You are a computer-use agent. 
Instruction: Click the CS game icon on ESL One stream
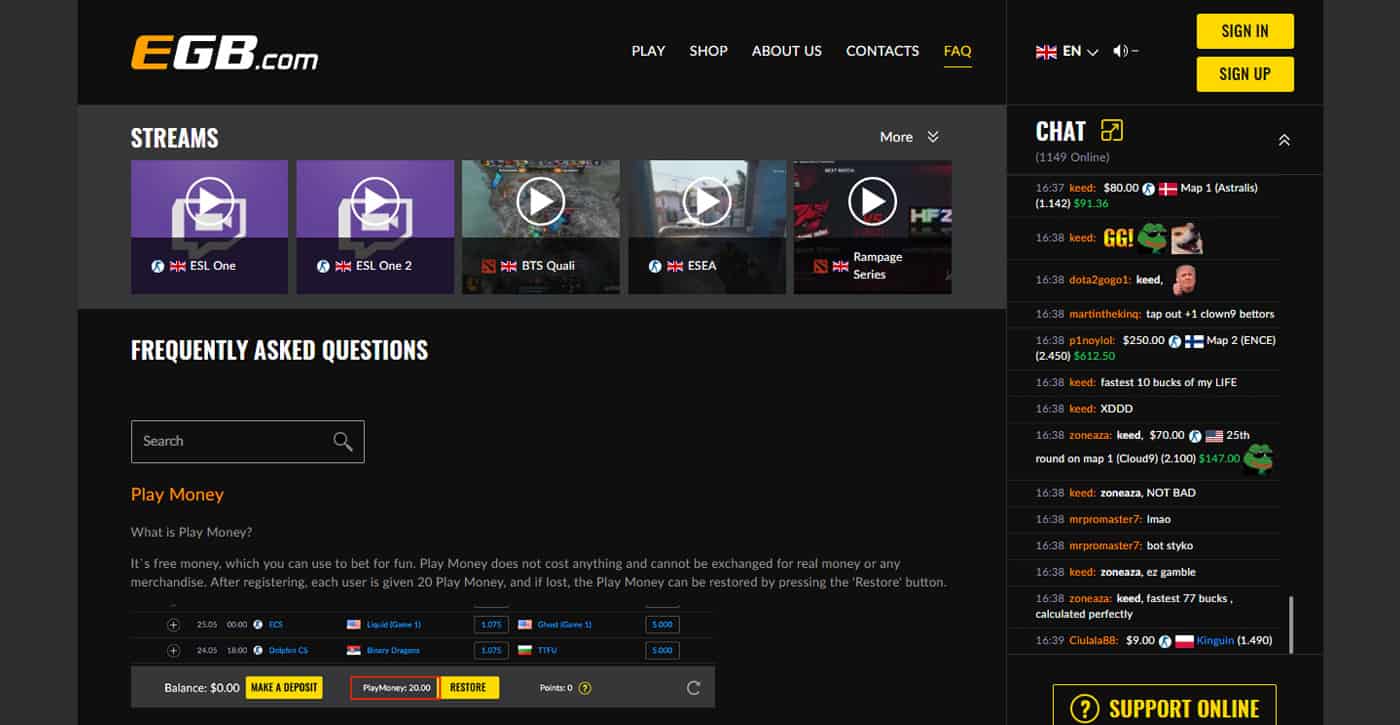(x=157, y=266)
